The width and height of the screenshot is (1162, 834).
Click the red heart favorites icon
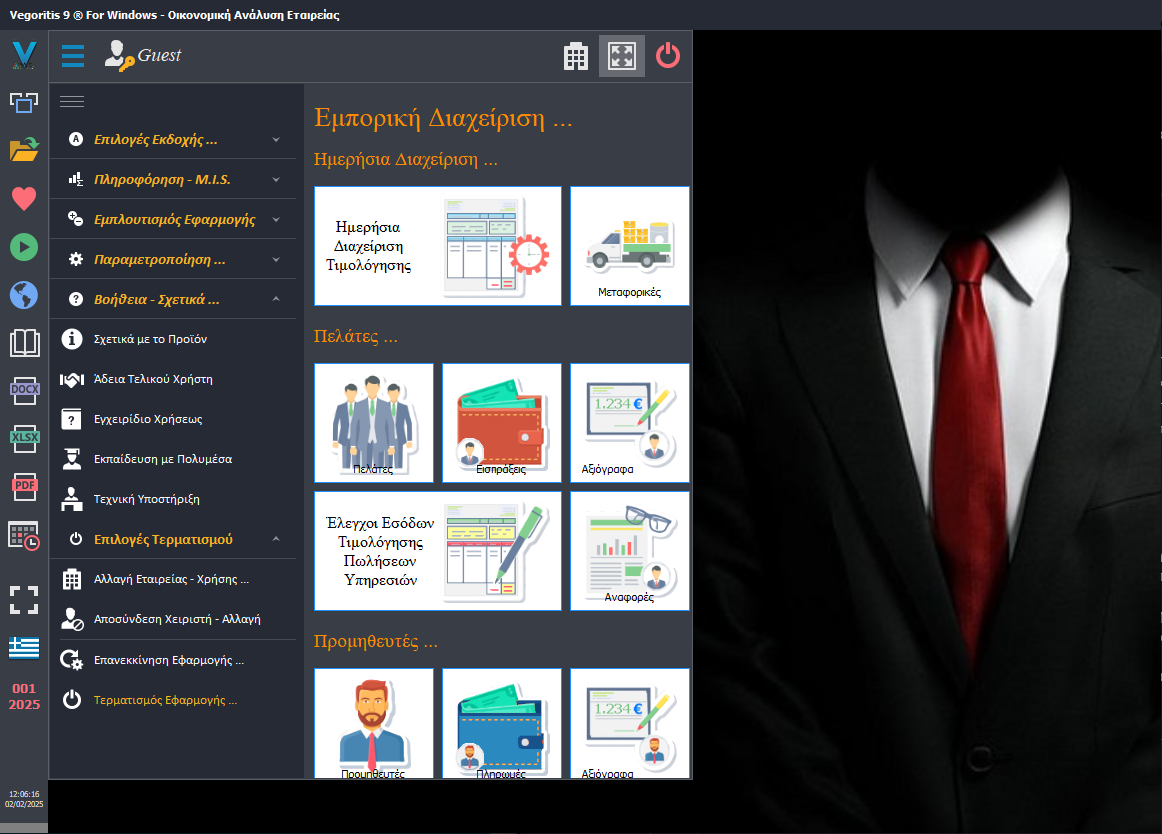point(24,198)
